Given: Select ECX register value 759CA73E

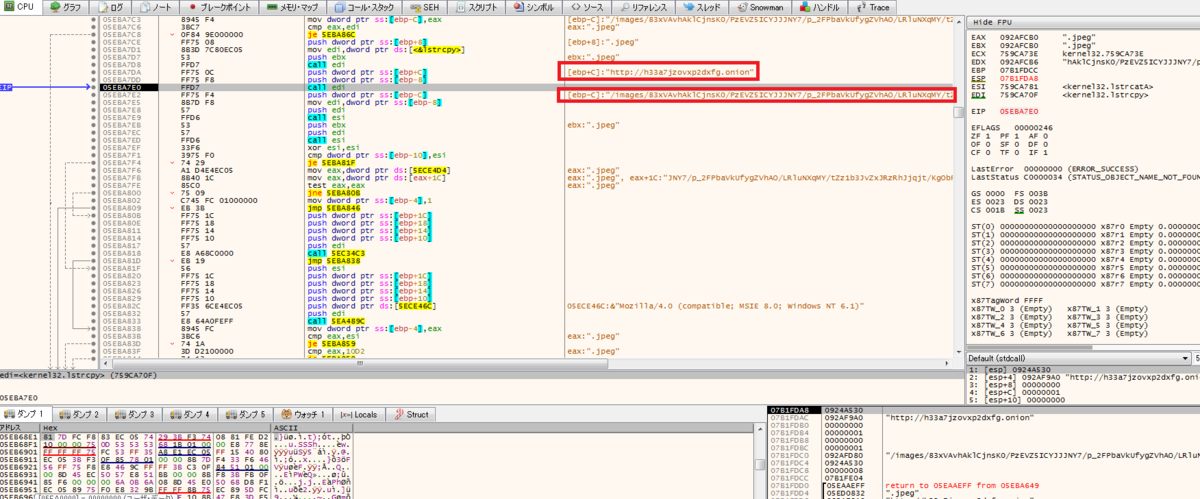Looking at the screenshot, I should (x=1018, y=54).
